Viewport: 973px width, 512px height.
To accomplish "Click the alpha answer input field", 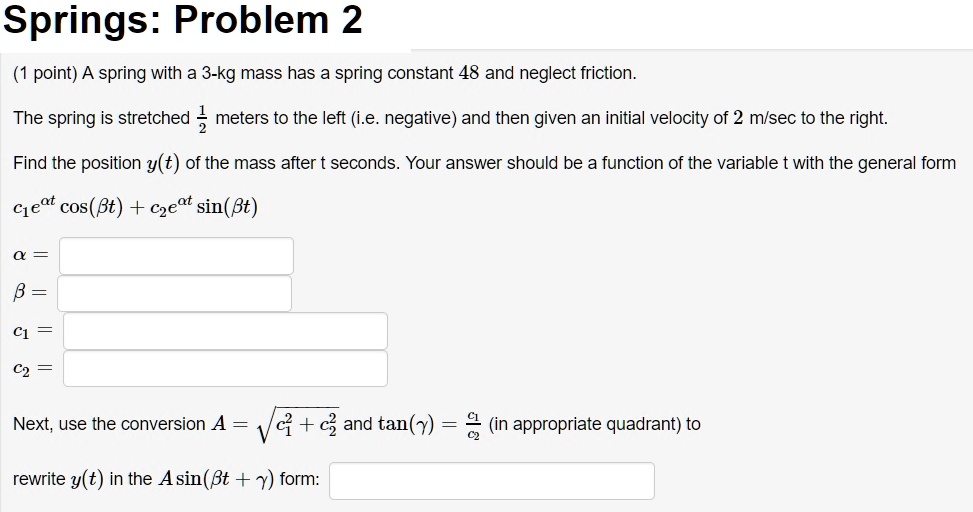I will pos(176,256).
